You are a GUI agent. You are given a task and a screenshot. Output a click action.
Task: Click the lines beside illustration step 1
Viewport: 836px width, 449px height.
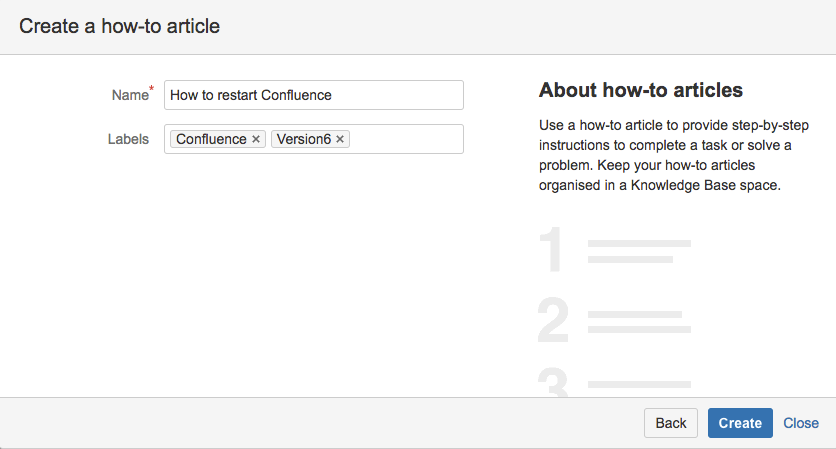[x=638, y=251]
